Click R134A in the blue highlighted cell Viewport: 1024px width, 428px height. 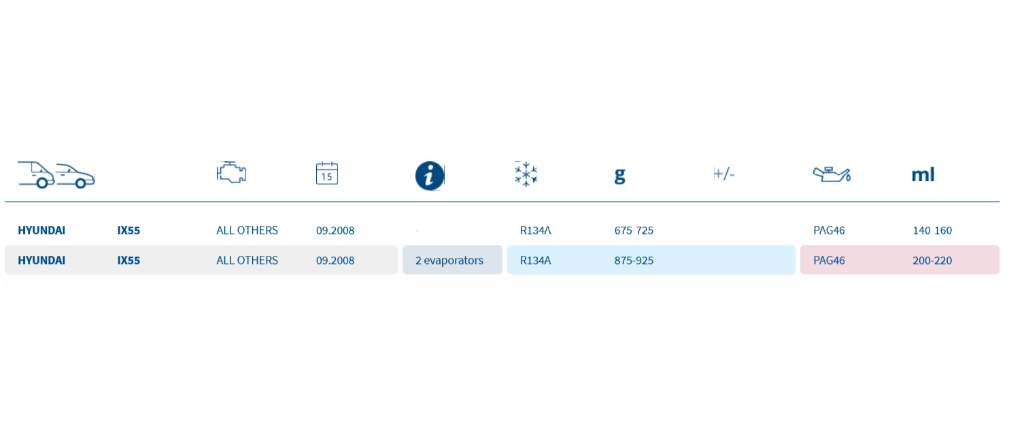[536, 260]
